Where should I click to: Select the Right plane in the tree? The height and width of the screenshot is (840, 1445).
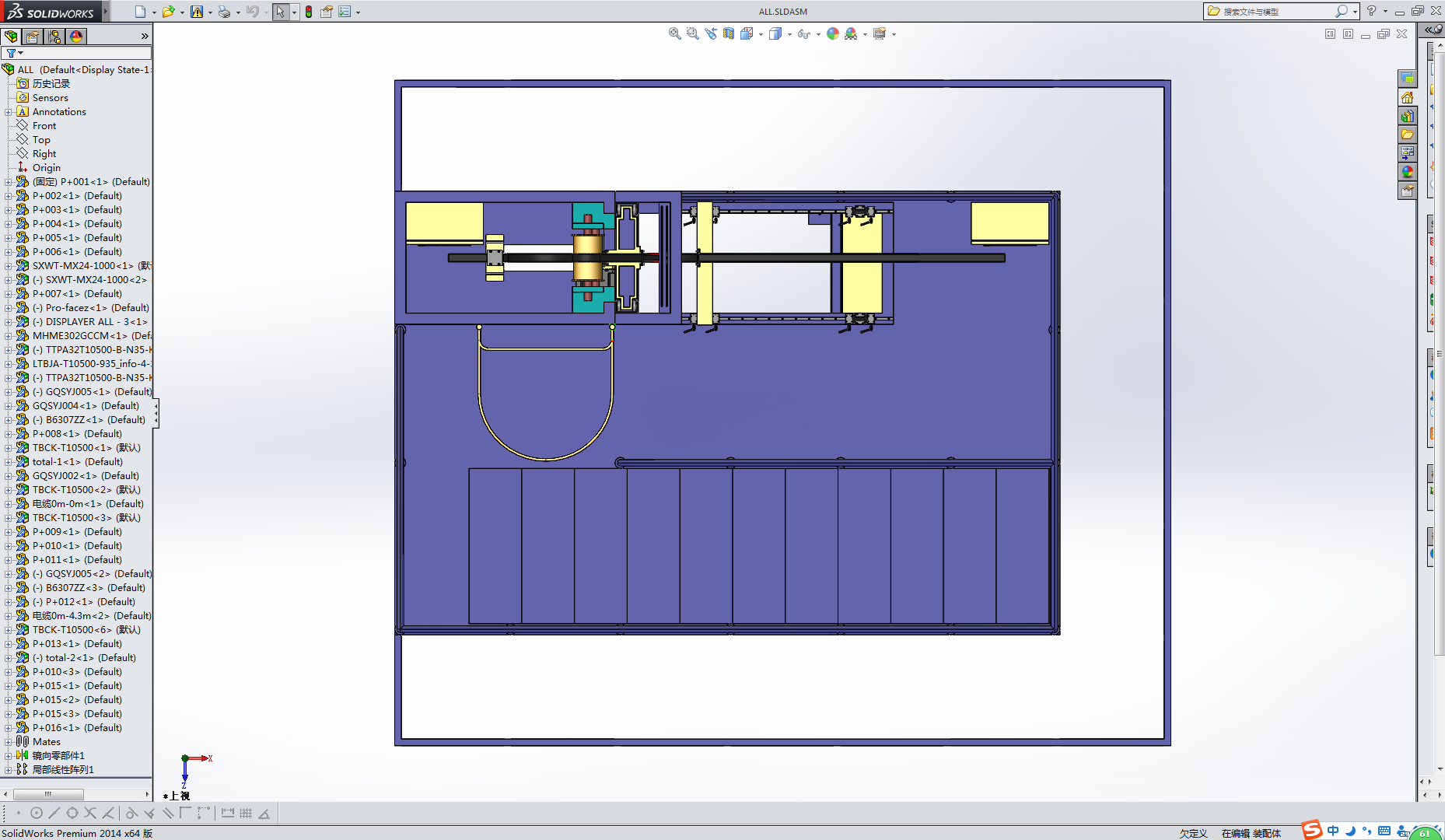44,154
